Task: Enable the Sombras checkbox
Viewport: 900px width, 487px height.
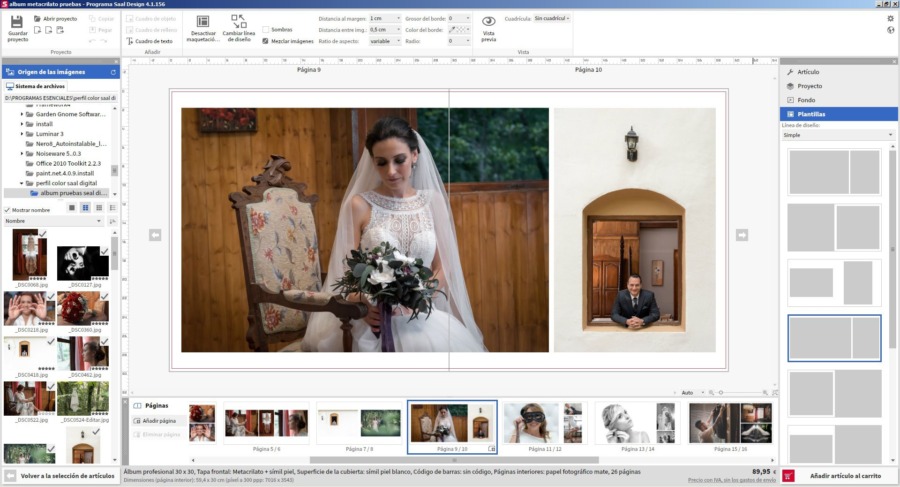Action: (265, 30)
